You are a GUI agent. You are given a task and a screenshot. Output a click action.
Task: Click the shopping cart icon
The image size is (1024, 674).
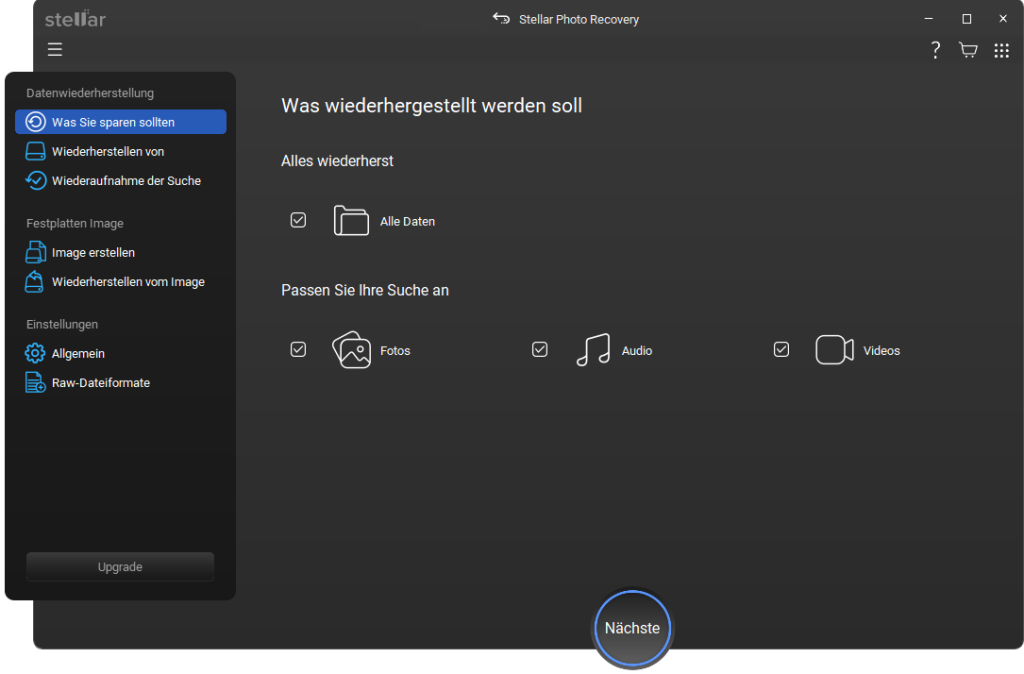pyautogui.click(x=968, y=50)
